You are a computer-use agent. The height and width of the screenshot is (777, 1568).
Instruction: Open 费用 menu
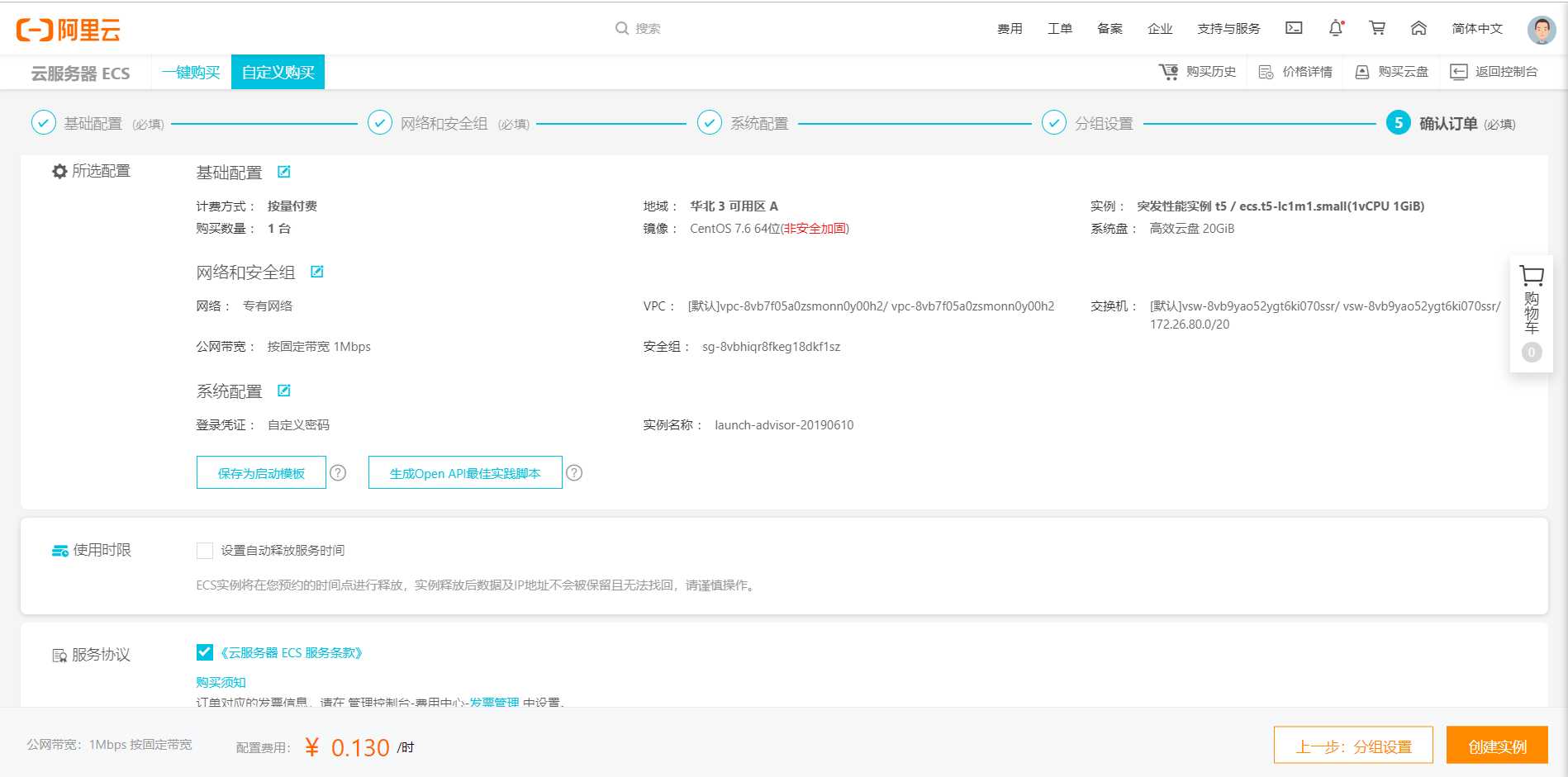pyautogui.click(x=1010, y=28)
